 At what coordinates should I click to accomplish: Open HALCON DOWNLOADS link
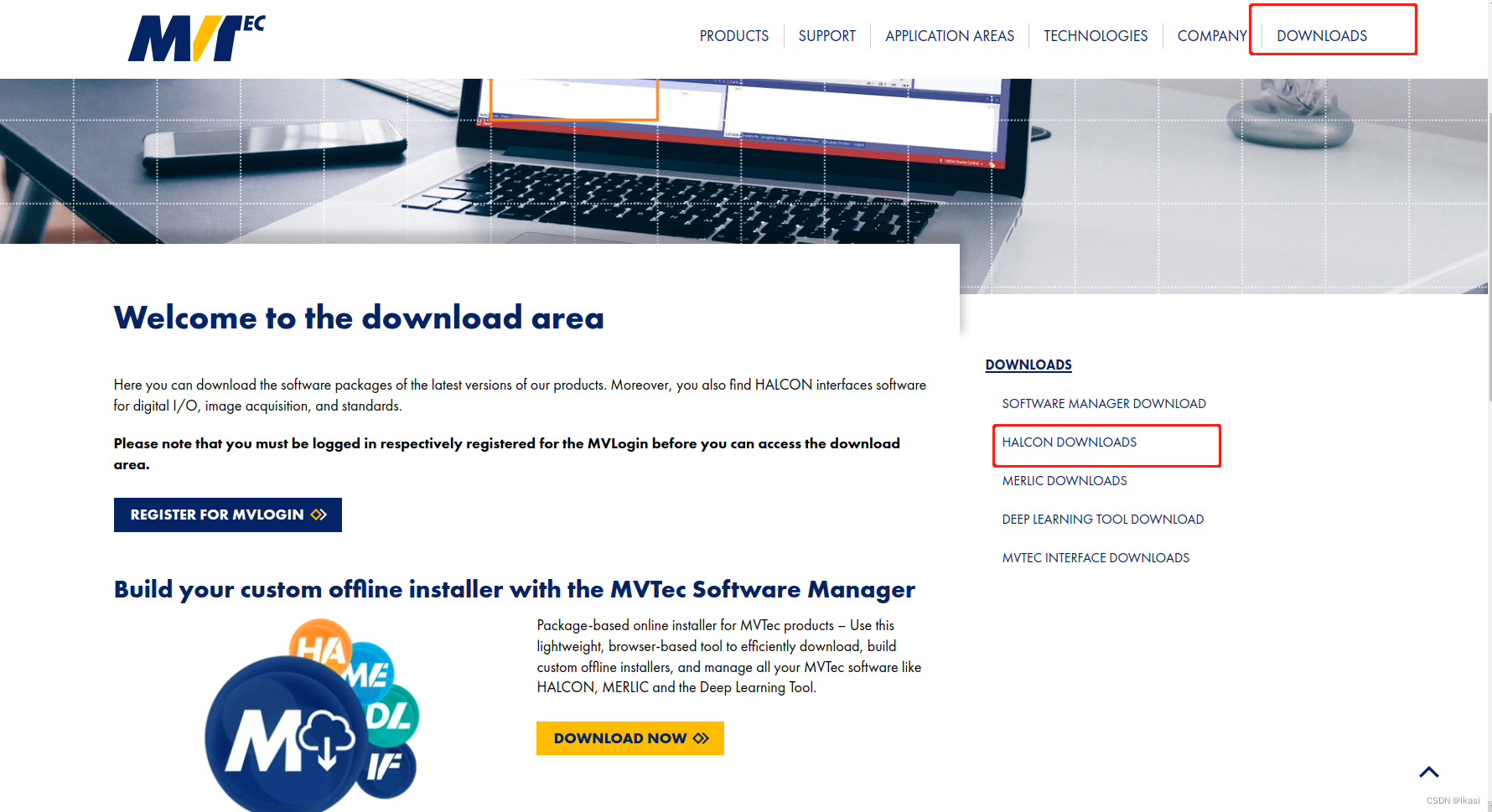tap(1070, 442)
